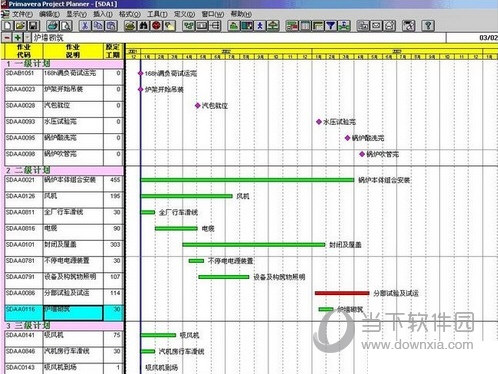Click the Find binoculars icon

(144, 26)
